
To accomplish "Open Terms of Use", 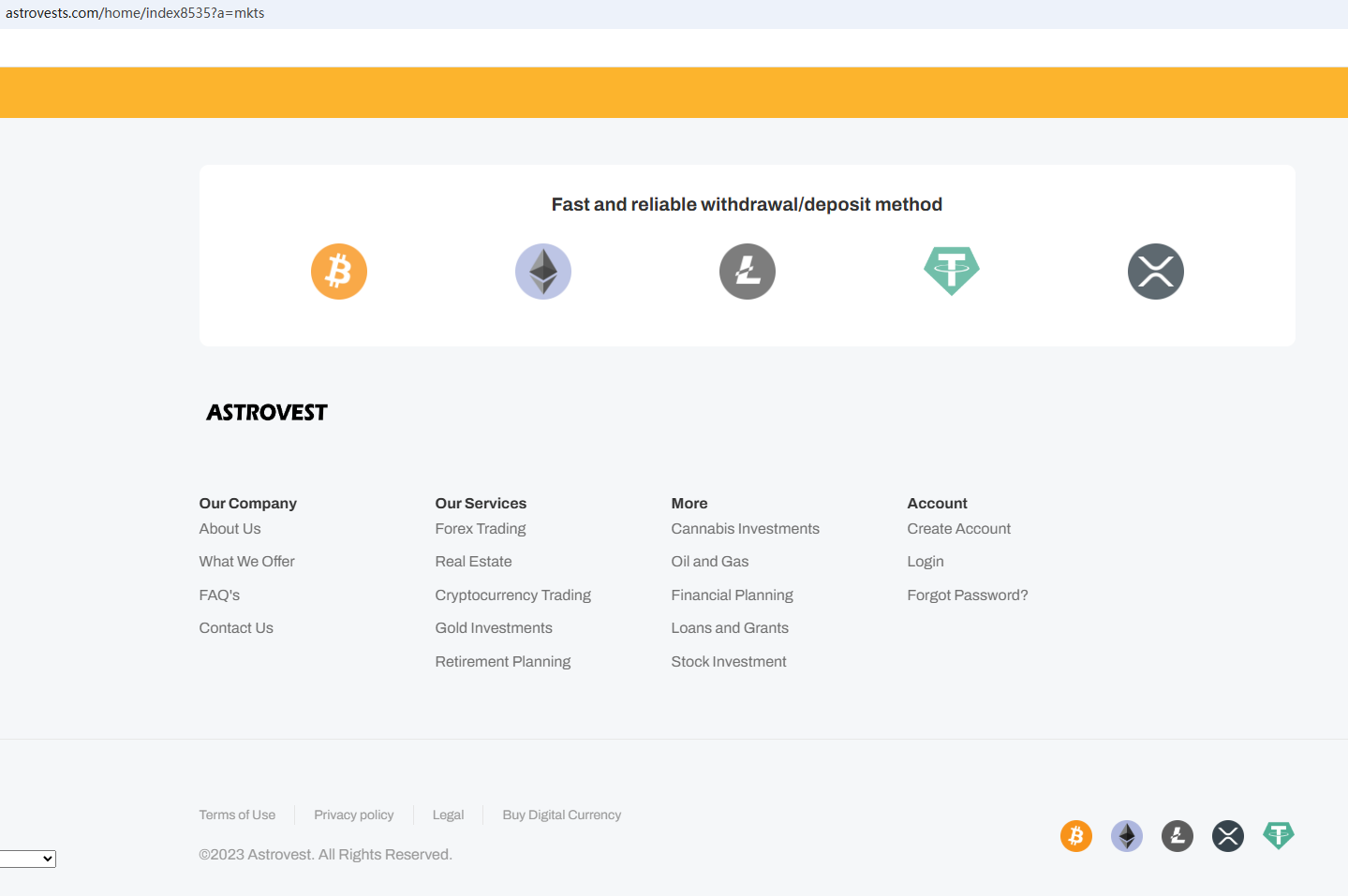I will (238, 815).
